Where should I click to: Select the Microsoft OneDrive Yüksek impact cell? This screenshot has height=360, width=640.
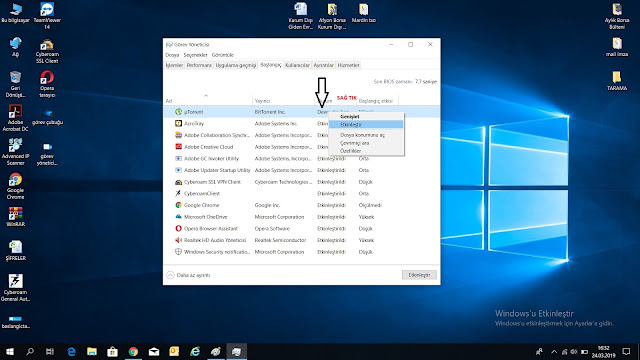click(x=366, y=217)
